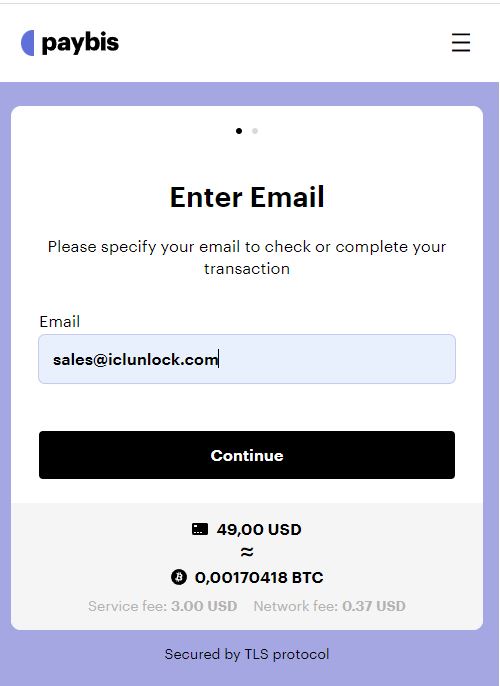Click the Email input field
Image resolution: width=500 pixels, height=686 pixels.
tap(247, 359)
